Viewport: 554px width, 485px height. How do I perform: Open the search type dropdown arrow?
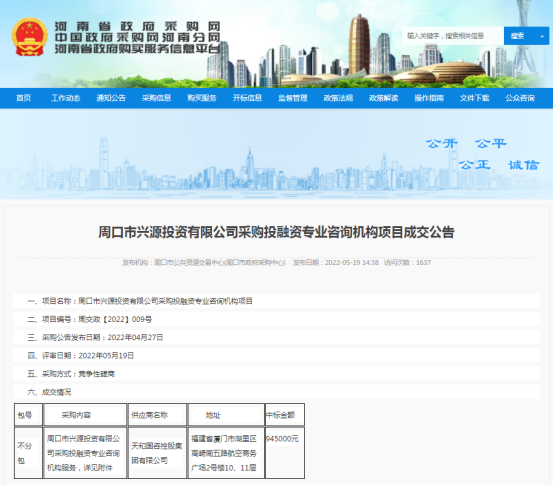click(x=542, y=36)
